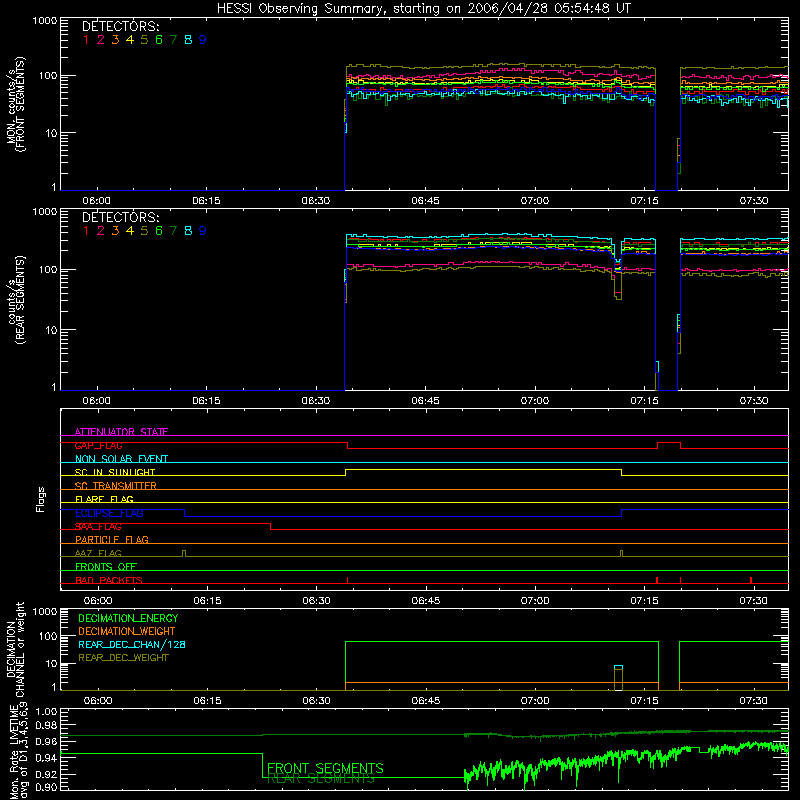Click the 0.94 tick label on livetime axis
The height and width of the screenshot is (800, 800).
[46, 758]
